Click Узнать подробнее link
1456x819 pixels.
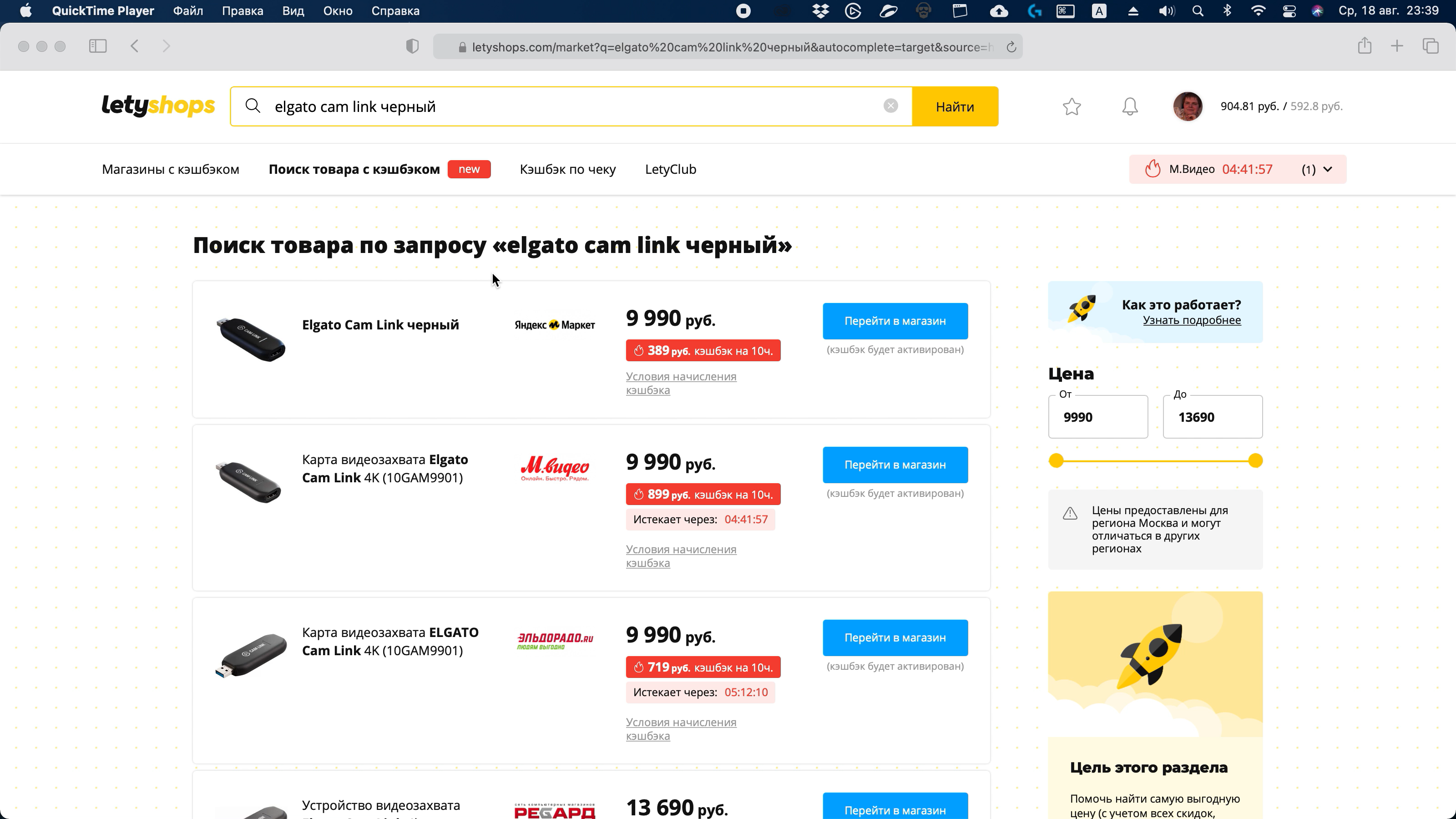1192,320
